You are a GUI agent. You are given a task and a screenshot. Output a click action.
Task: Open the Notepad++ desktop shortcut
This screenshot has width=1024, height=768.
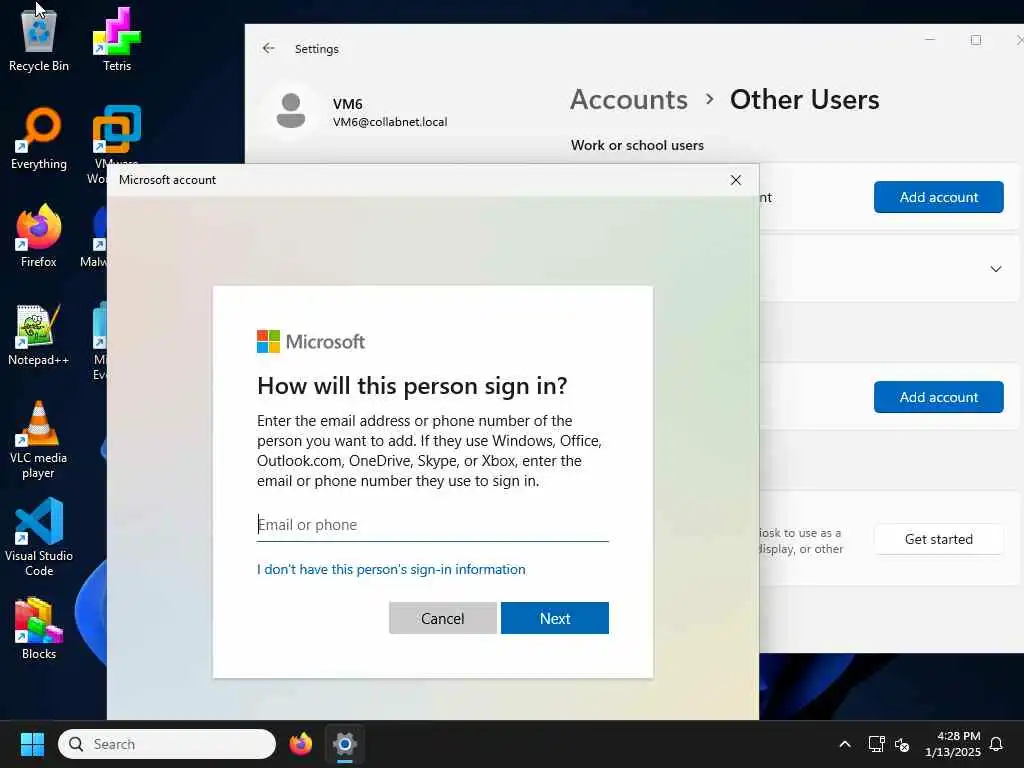point(39,334)
